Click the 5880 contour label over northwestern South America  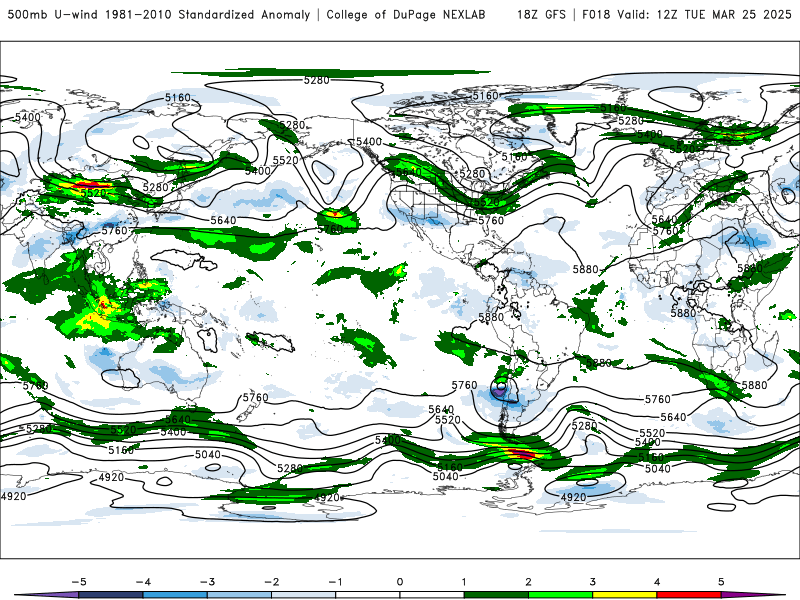(491, 317)
